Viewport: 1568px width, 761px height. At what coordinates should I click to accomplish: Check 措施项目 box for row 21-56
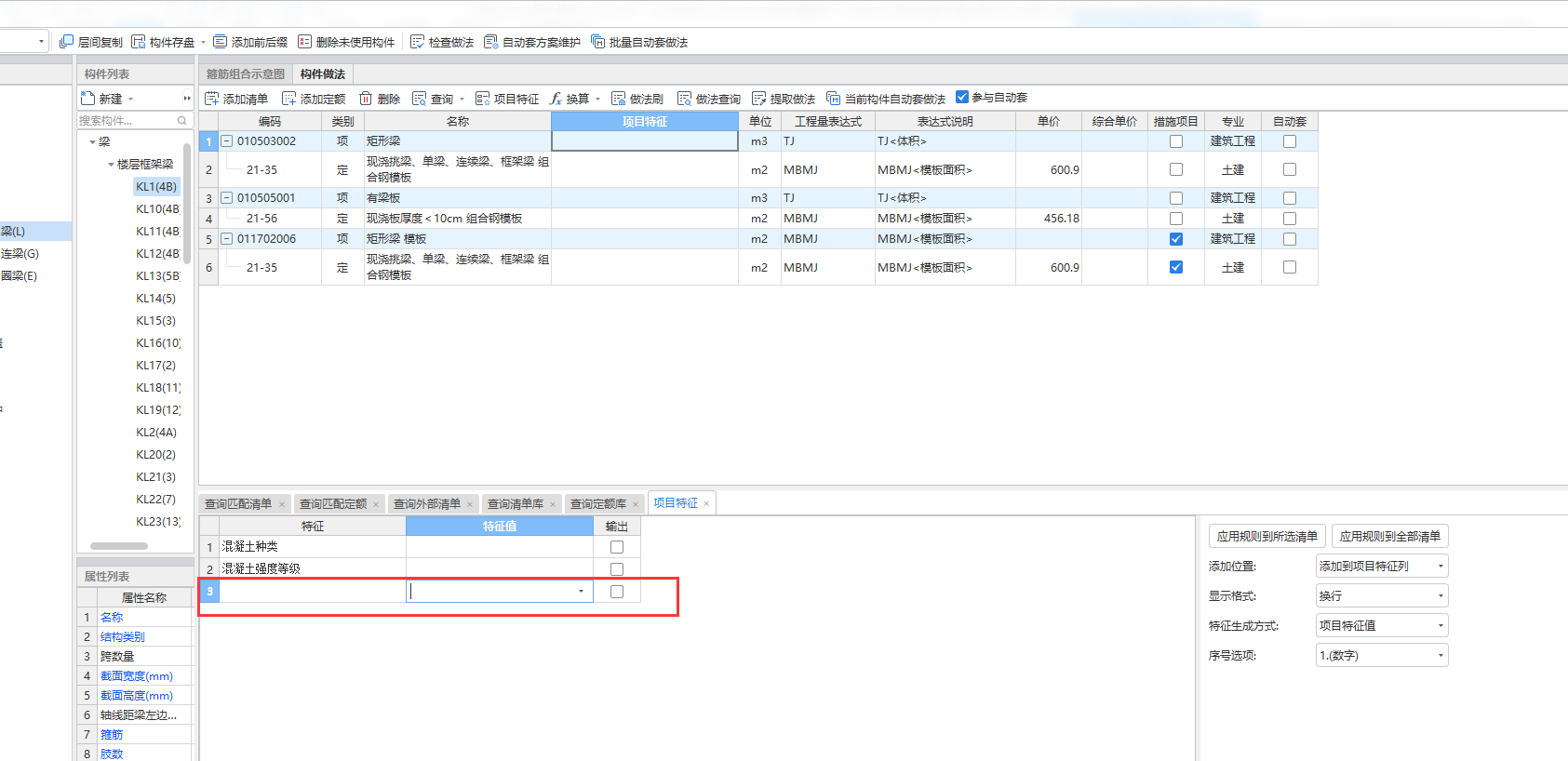(1176, 219)
